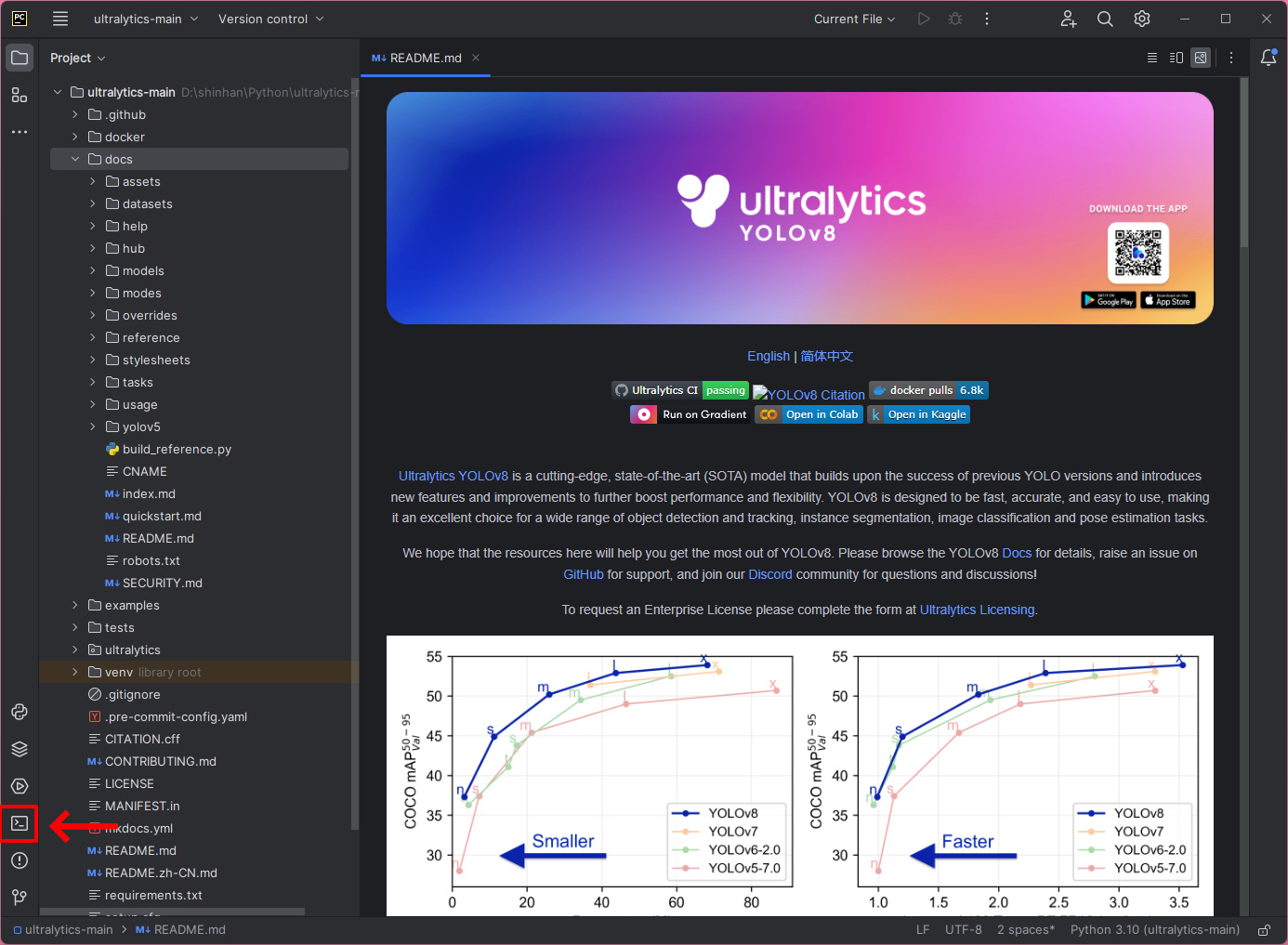Select build_reference.py in project tree
The height and width of the screenshot is (945, 1288).
(x=177, y=449)
